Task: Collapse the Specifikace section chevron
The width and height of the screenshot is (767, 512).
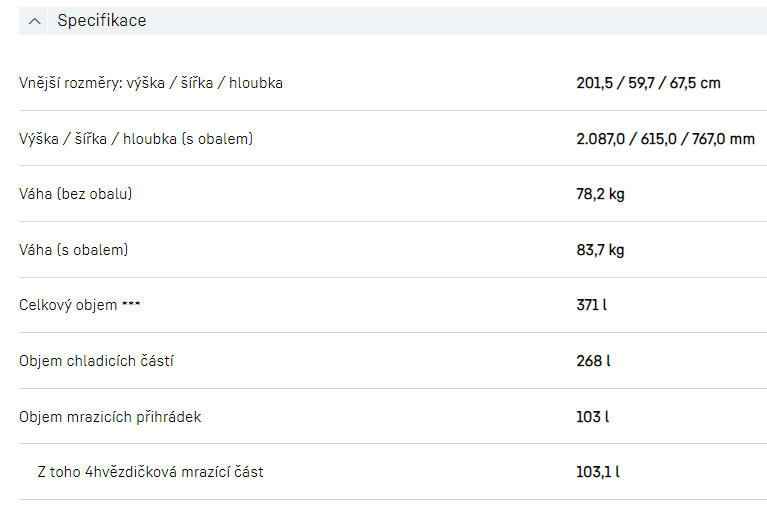Action: tap(35, 21)
